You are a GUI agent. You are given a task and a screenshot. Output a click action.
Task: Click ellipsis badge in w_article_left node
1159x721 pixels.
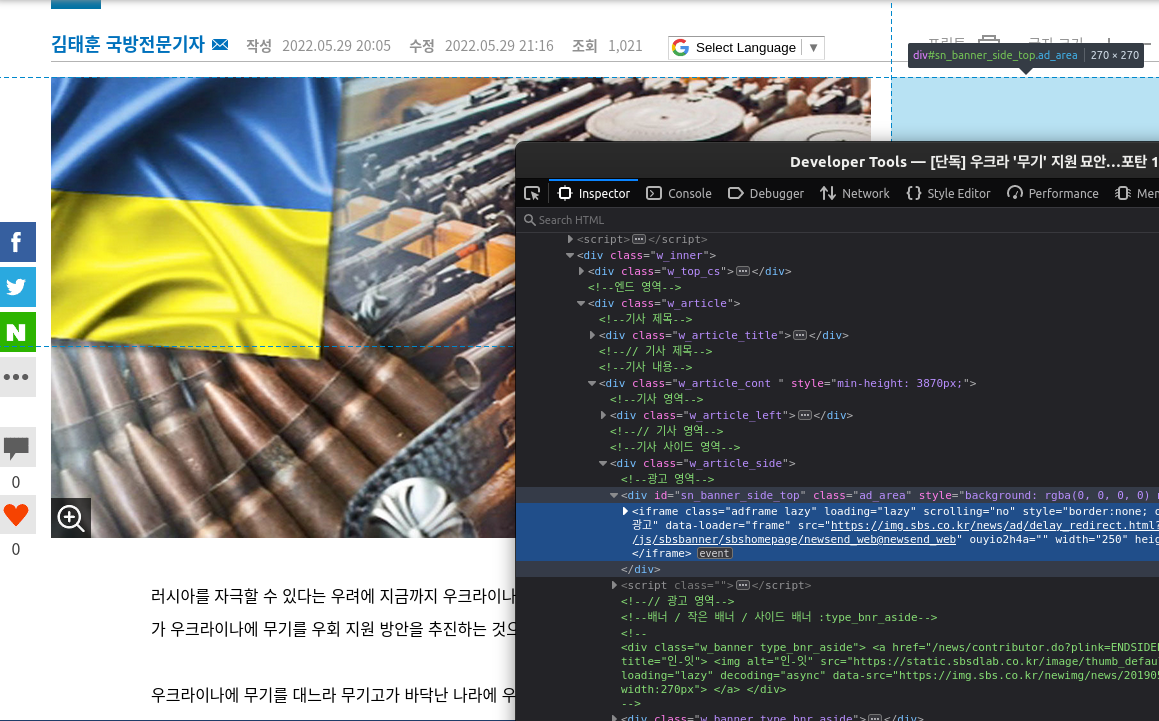click(805, 415)
